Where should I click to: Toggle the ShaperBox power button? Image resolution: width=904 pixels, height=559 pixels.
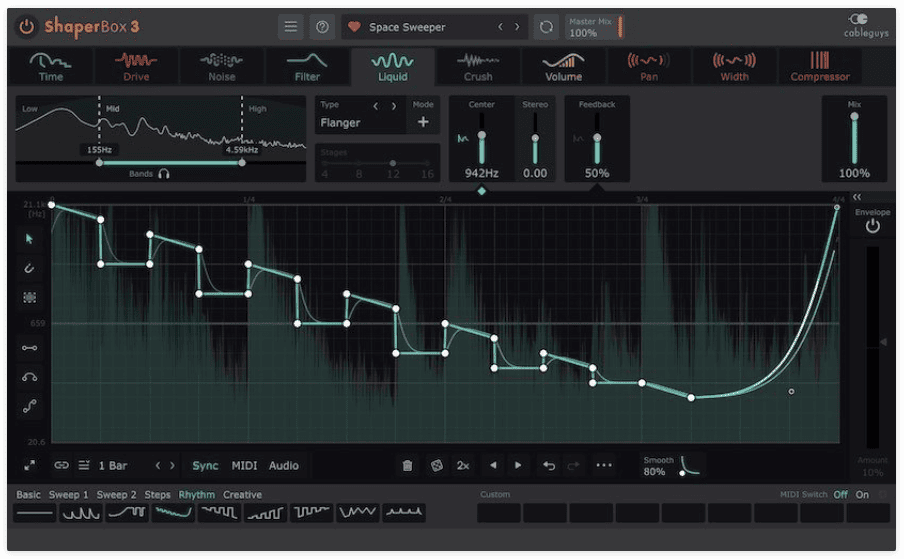27,27
